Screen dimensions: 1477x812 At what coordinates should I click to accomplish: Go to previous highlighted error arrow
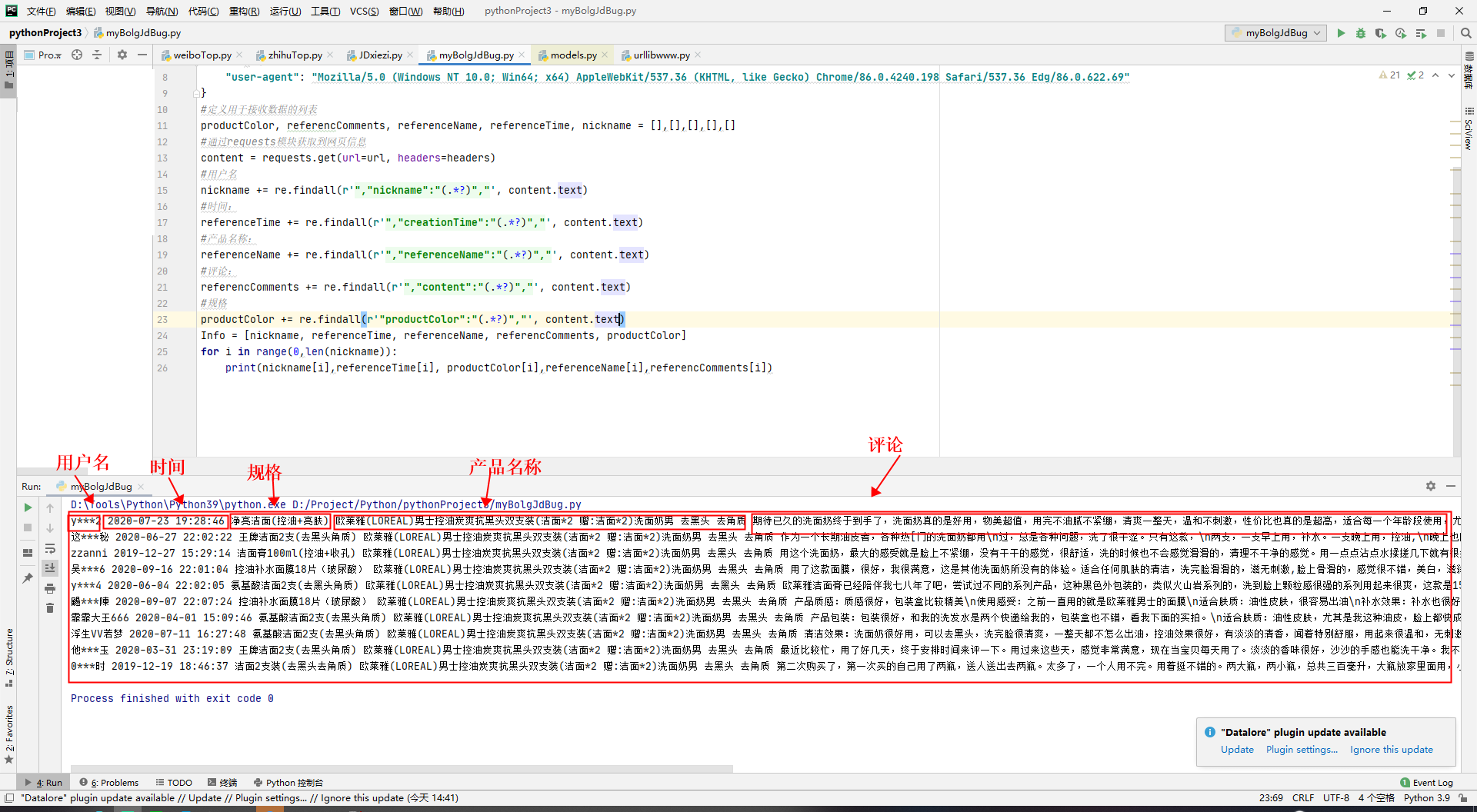pyautogui.click(x=1435, y=75)
